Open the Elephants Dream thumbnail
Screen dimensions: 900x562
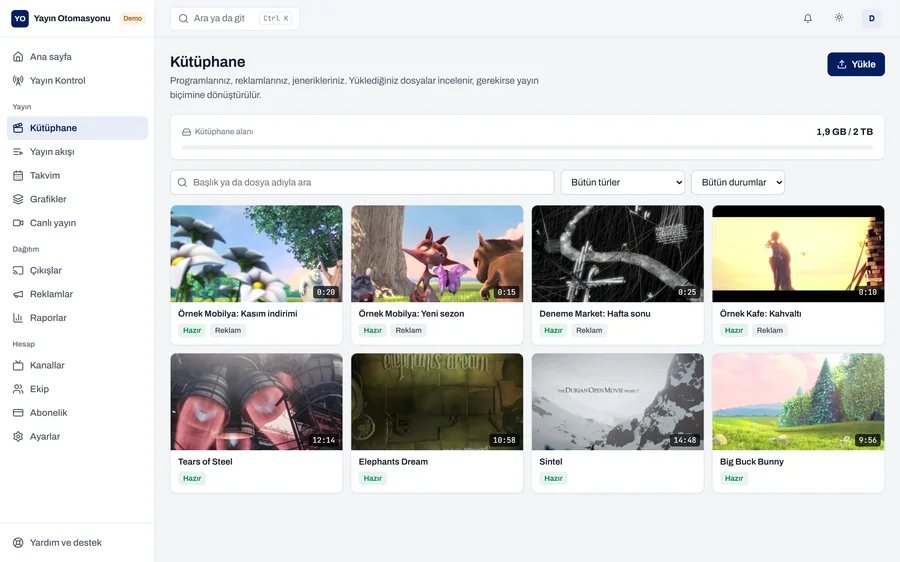437,402
